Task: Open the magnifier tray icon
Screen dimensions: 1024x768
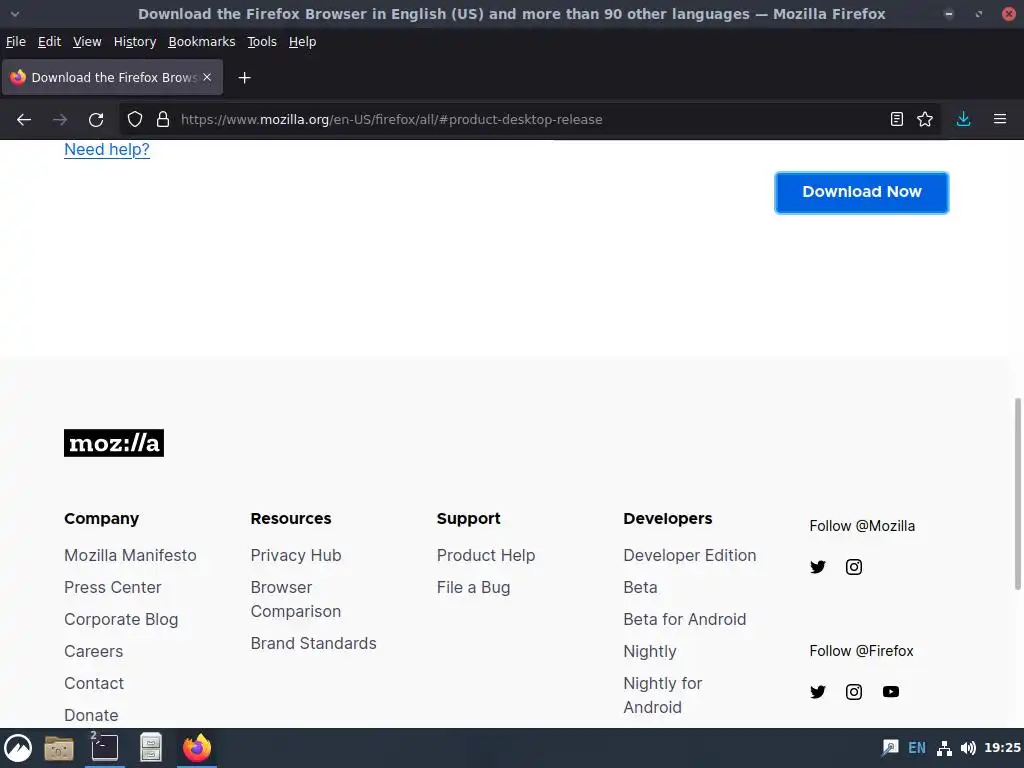Action: [890, 748]
